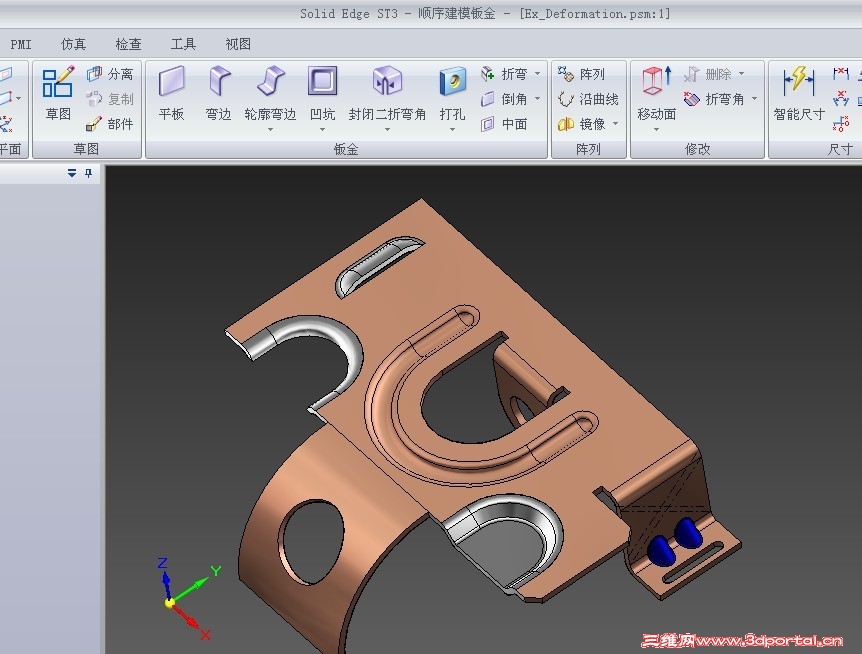This screenshot has width=862, height=654.
Task: Expand the 轮廓弯边 dropdown arrow
Action: 270,130
